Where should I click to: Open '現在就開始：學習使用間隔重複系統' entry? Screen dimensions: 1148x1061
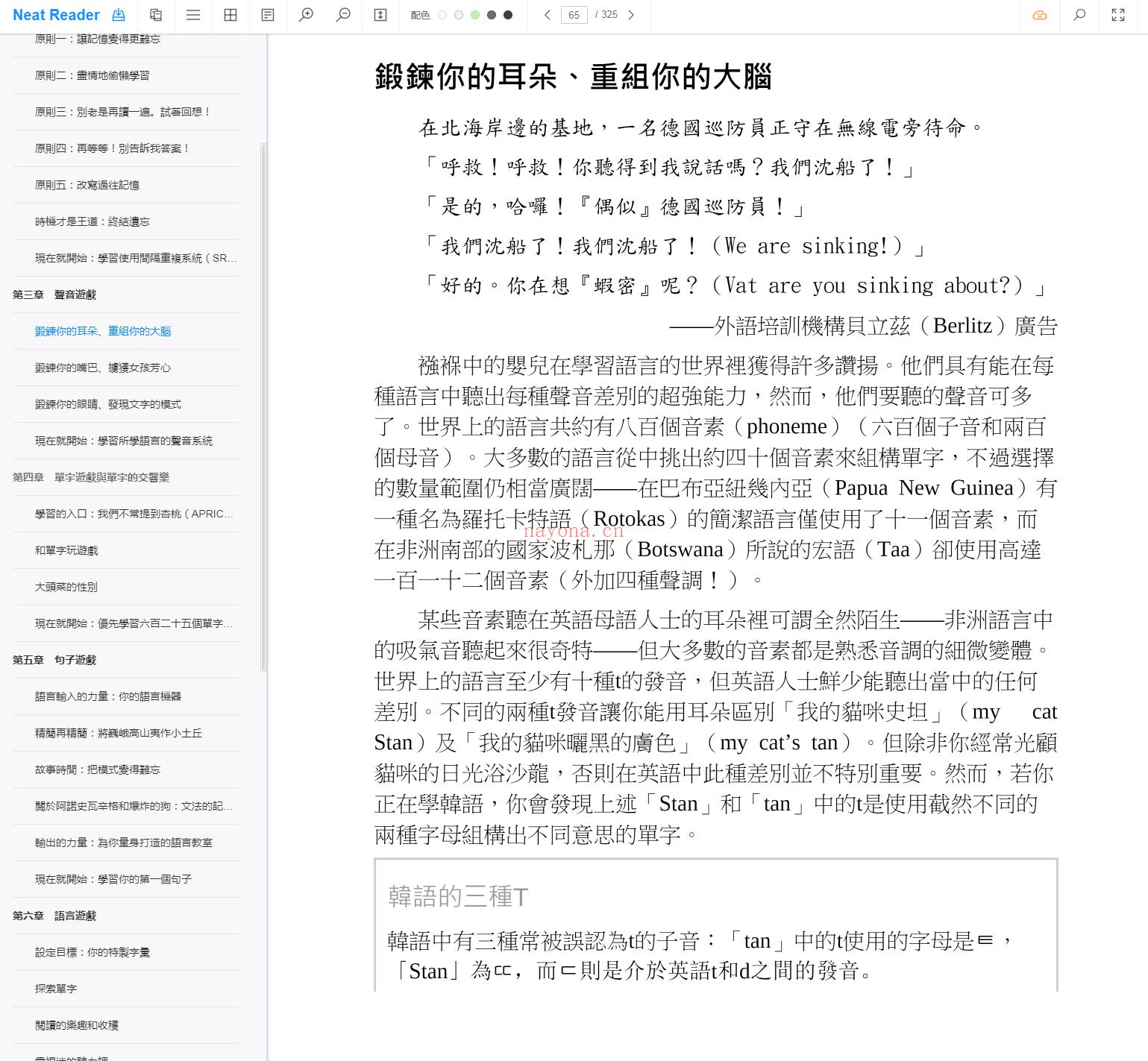coord(137,258)
